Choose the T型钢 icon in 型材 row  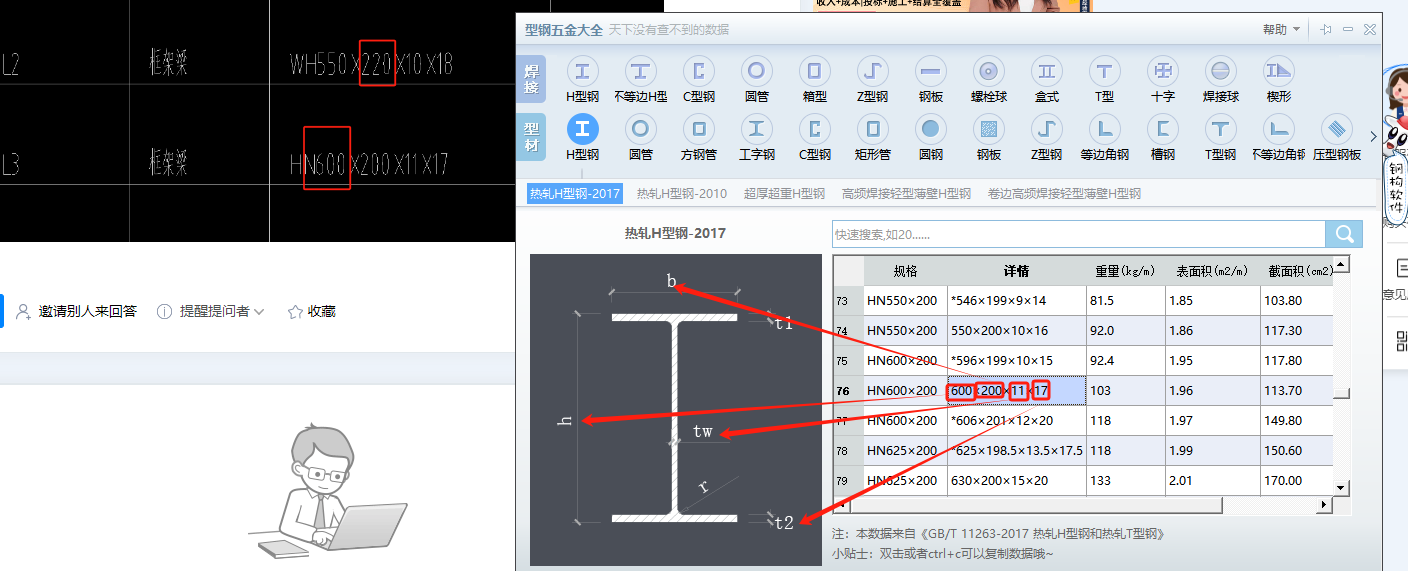[1221, 129]
